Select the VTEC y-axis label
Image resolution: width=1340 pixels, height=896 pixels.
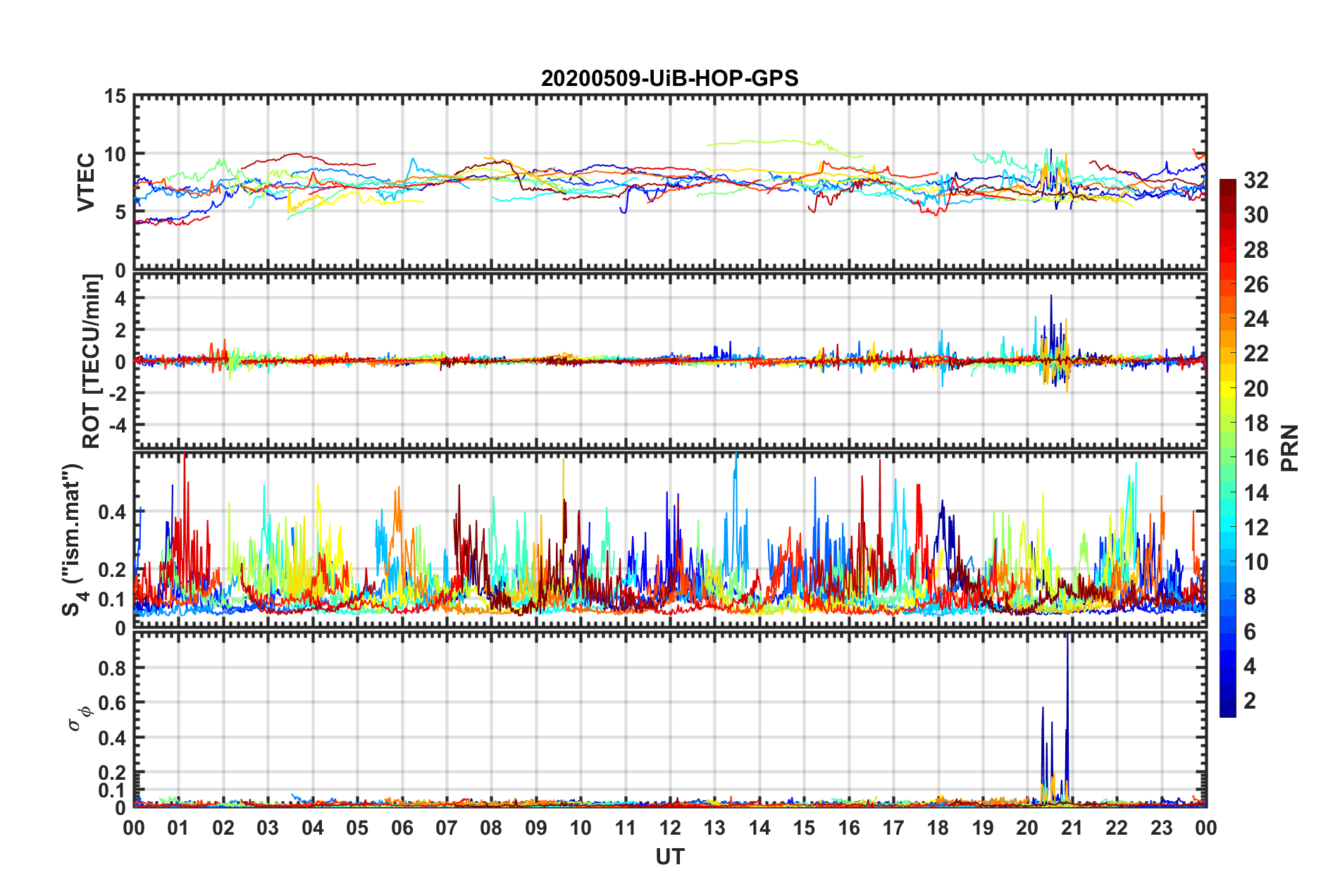click(86, 182)
